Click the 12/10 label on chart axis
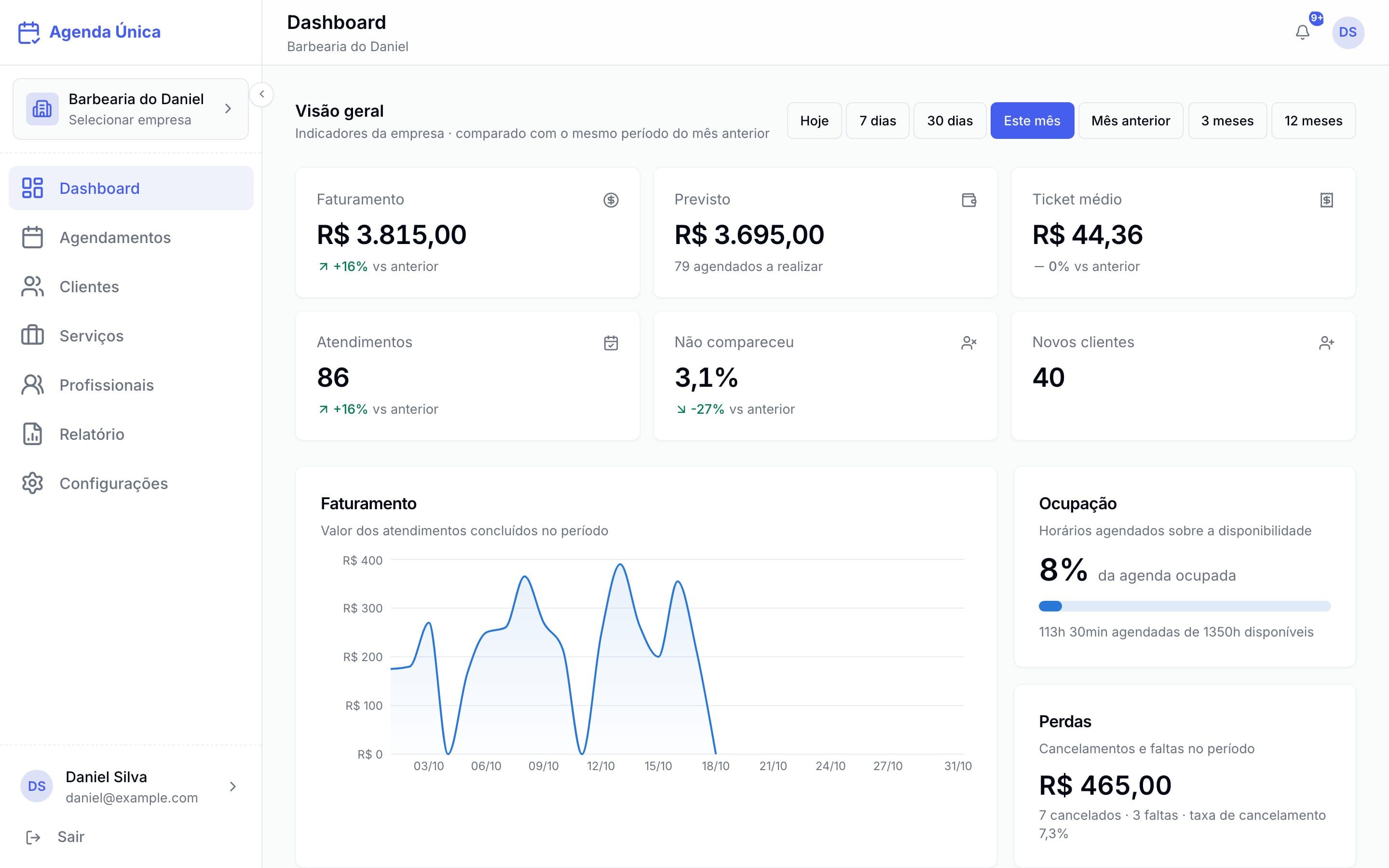 tap(600, 766)
